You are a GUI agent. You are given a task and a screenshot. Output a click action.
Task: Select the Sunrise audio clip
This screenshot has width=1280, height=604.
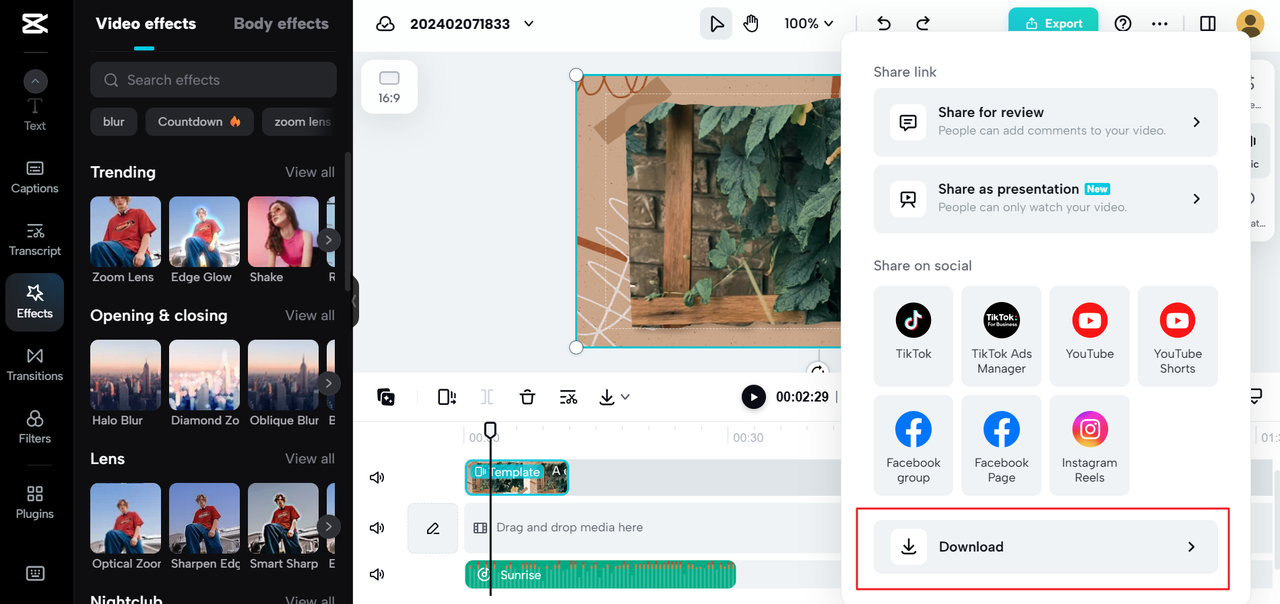[x=600, y=574]
